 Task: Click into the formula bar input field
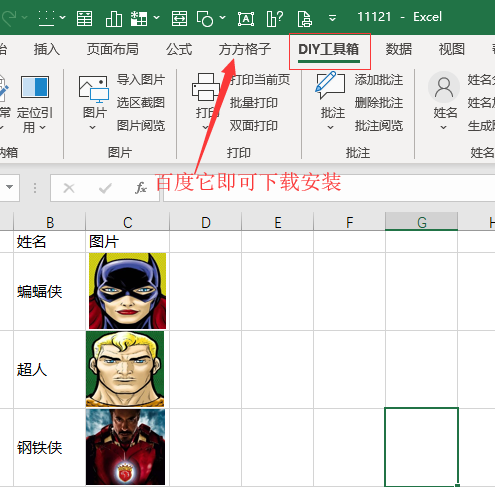(329, 188)
